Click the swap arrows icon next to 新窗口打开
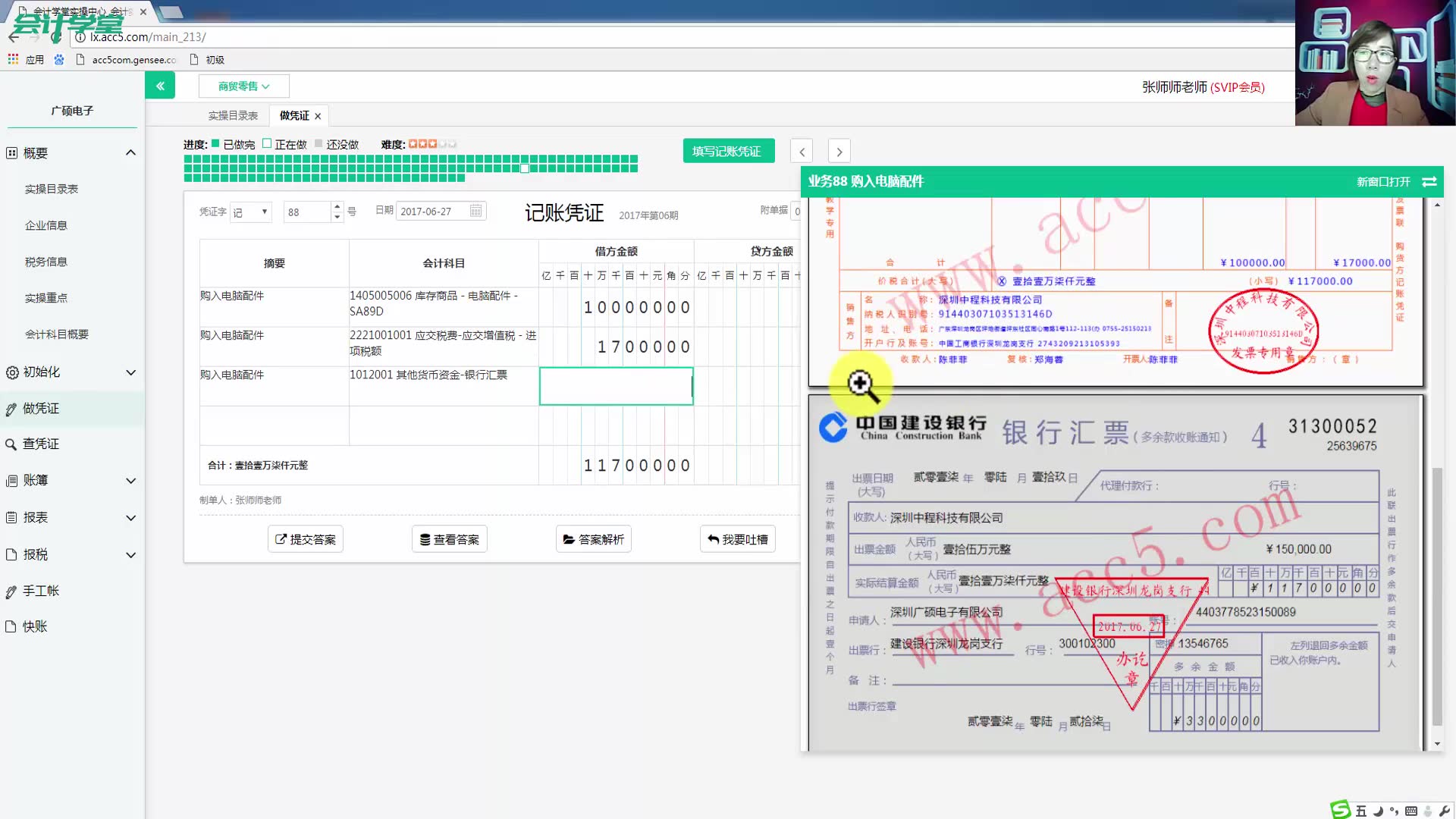 [x=1430, y=181]
